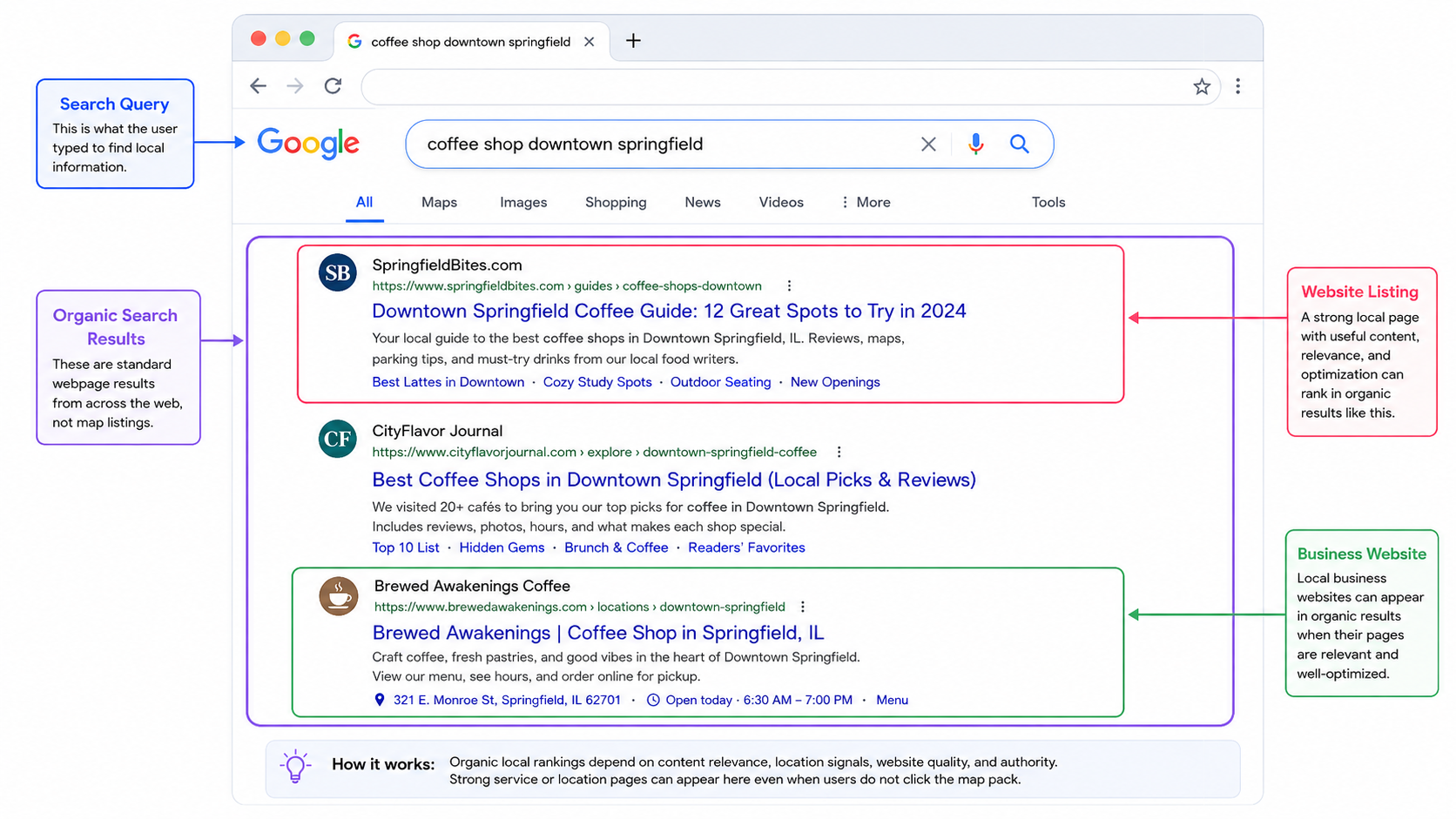Image resolution: width=1456 pixels, height=819 pixels.
Task: Click the yellow minimize window button
Action: (x=282, y=38)
